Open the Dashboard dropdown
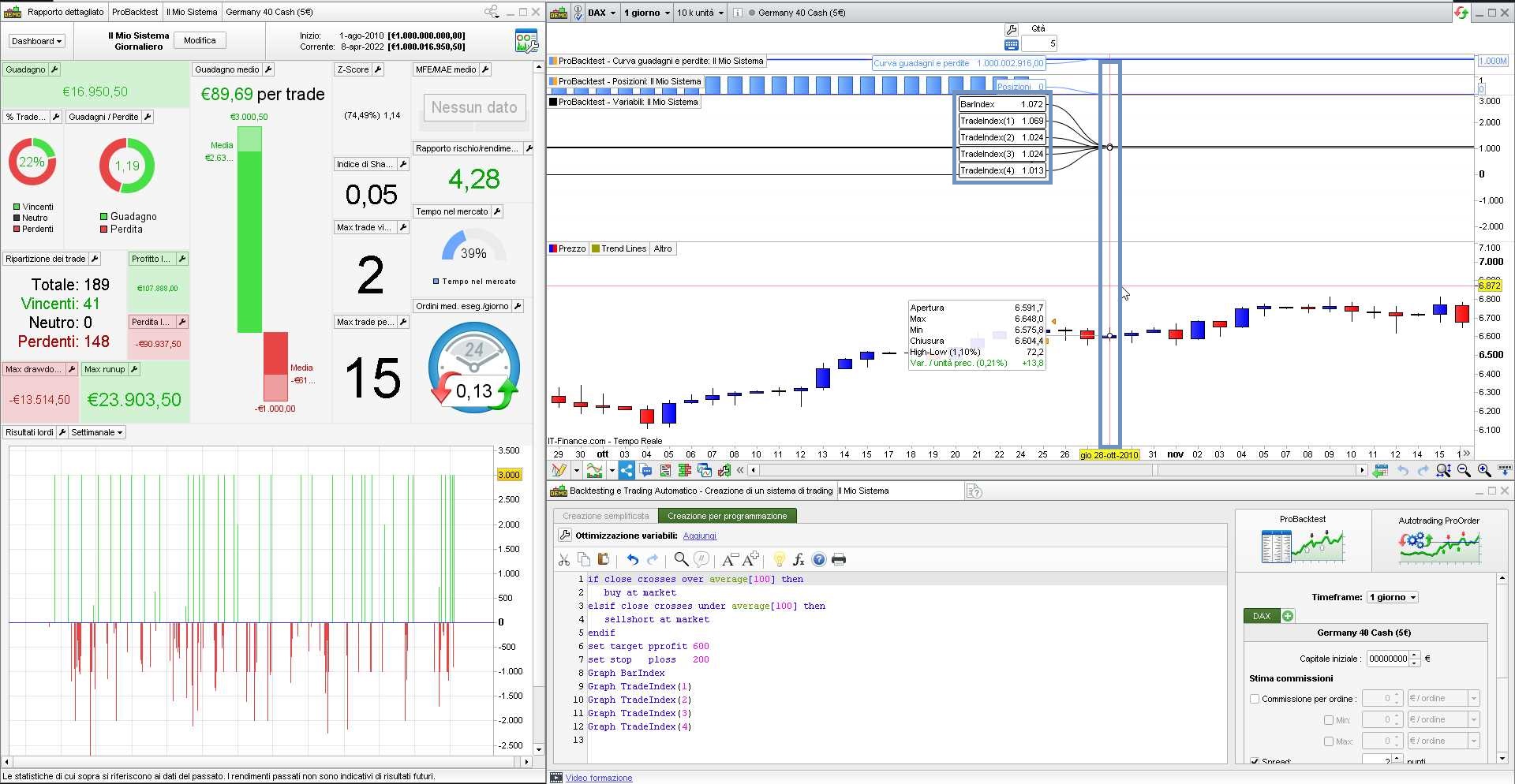 pyautogui.click(x=36, y=41)
